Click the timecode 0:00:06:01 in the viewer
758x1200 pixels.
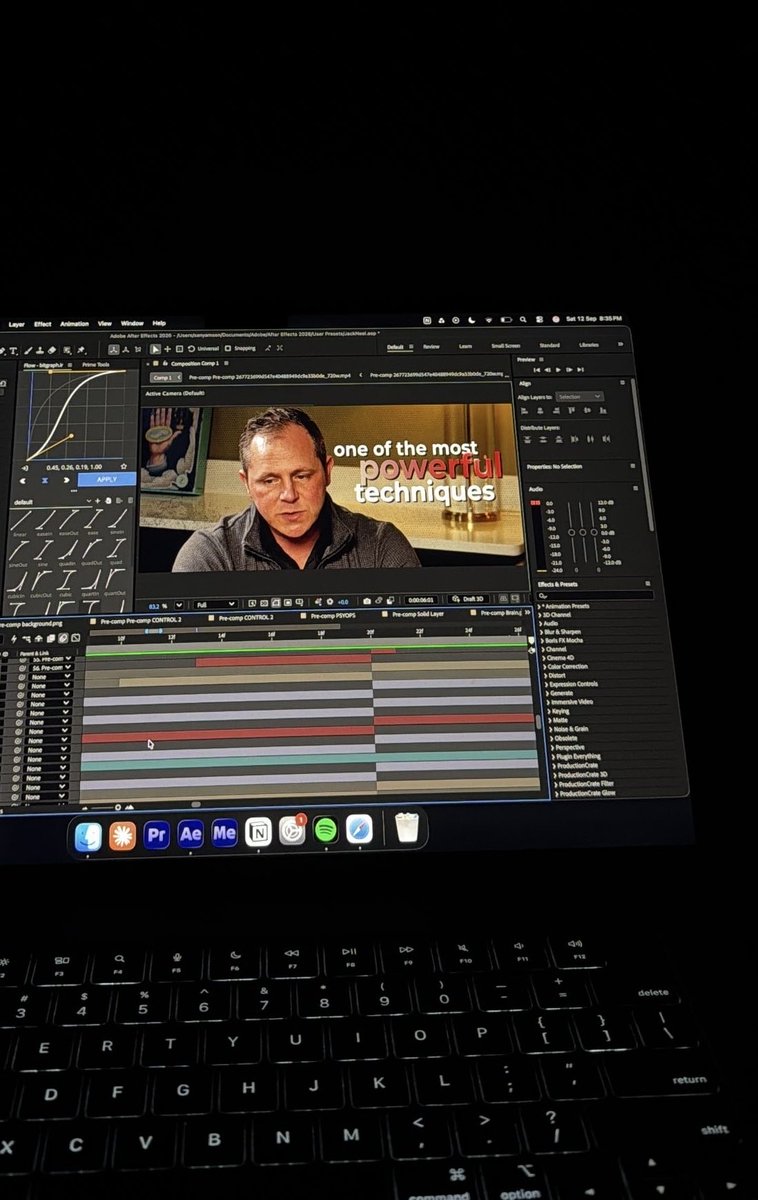point(420,600)
